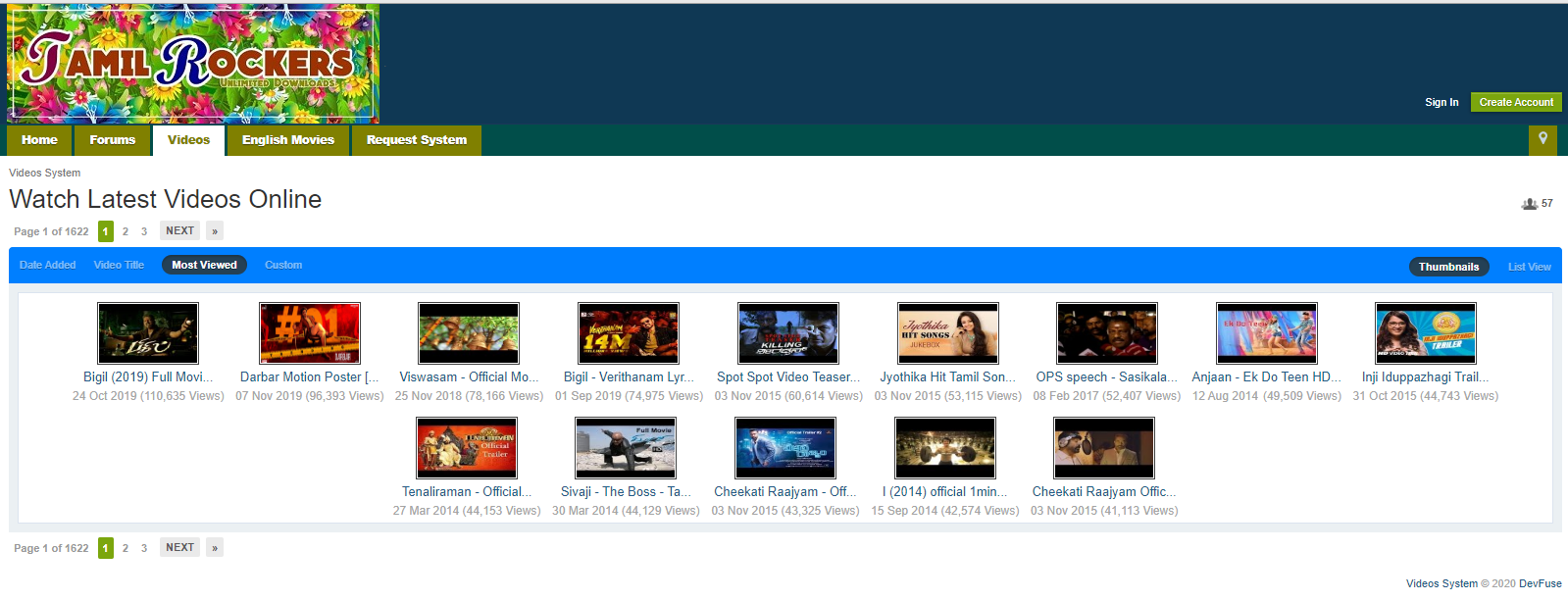Open Jyothika Hit Tamil Songs thumbnail

pyautogui.click(x=948, y=333)
